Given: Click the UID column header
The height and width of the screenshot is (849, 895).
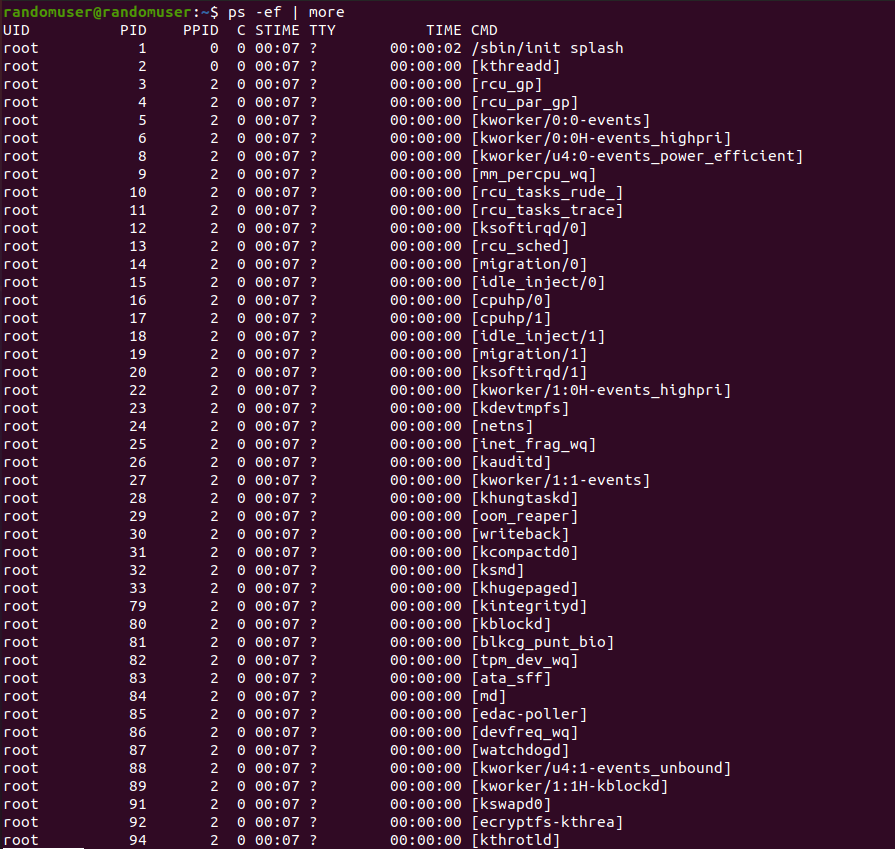Looking at the screenshot, I should (17, 30).
